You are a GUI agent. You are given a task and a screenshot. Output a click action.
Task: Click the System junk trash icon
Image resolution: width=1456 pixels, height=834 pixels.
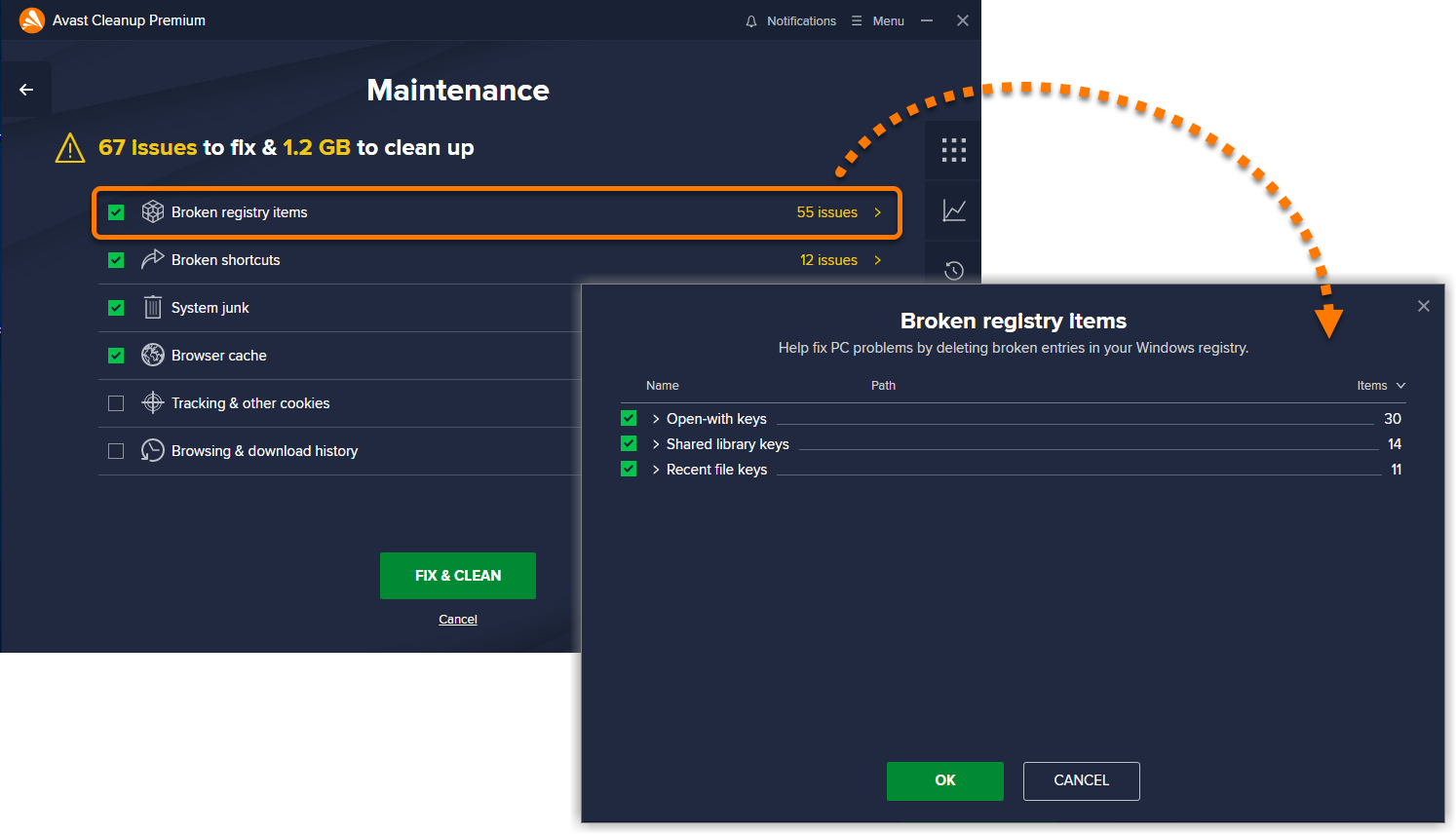point(153,307)
